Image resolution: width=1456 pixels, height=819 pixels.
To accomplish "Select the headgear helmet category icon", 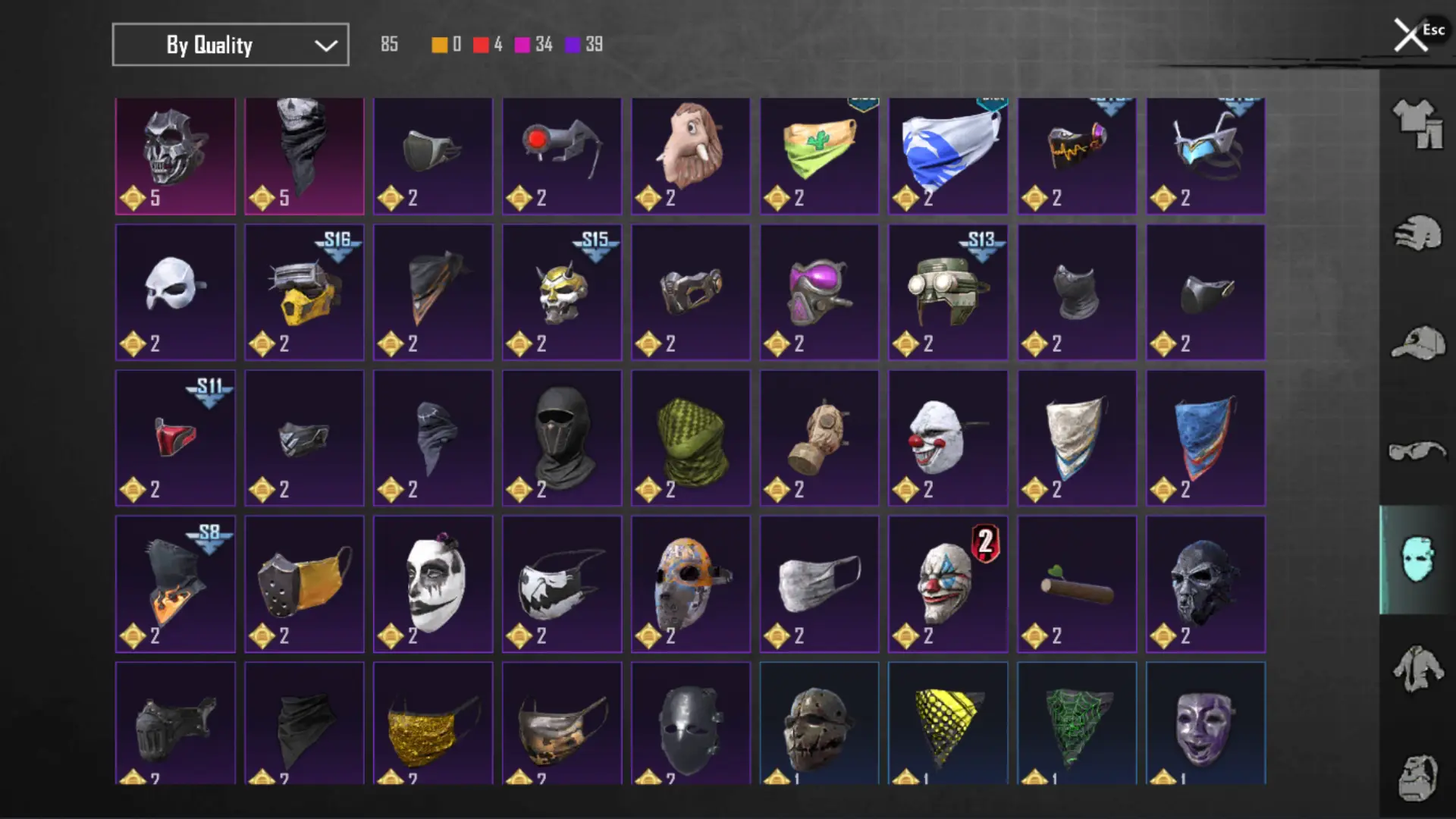I will 1417,233.
